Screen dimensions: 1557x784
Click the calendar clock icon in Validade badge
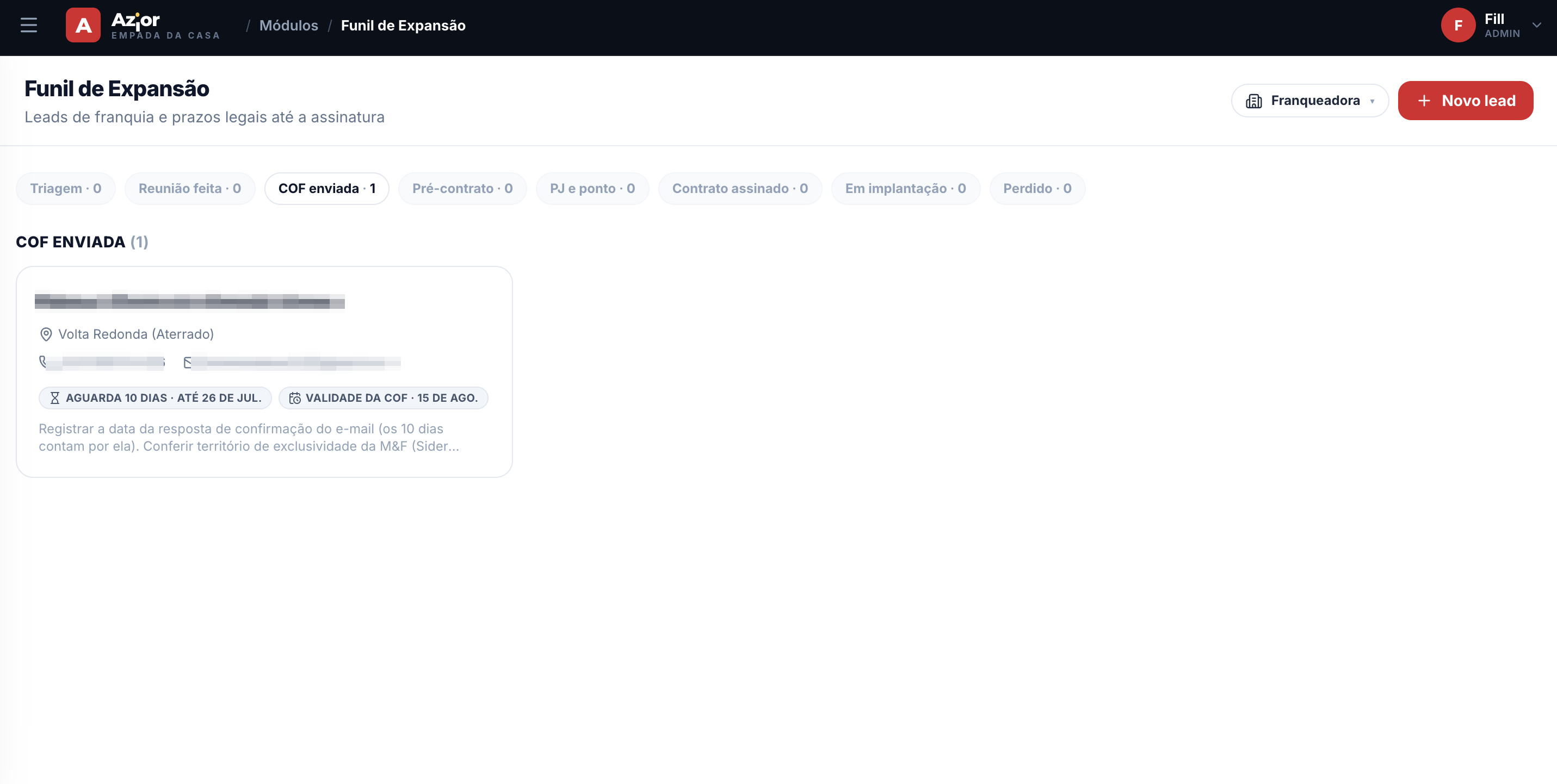[295, 398]
